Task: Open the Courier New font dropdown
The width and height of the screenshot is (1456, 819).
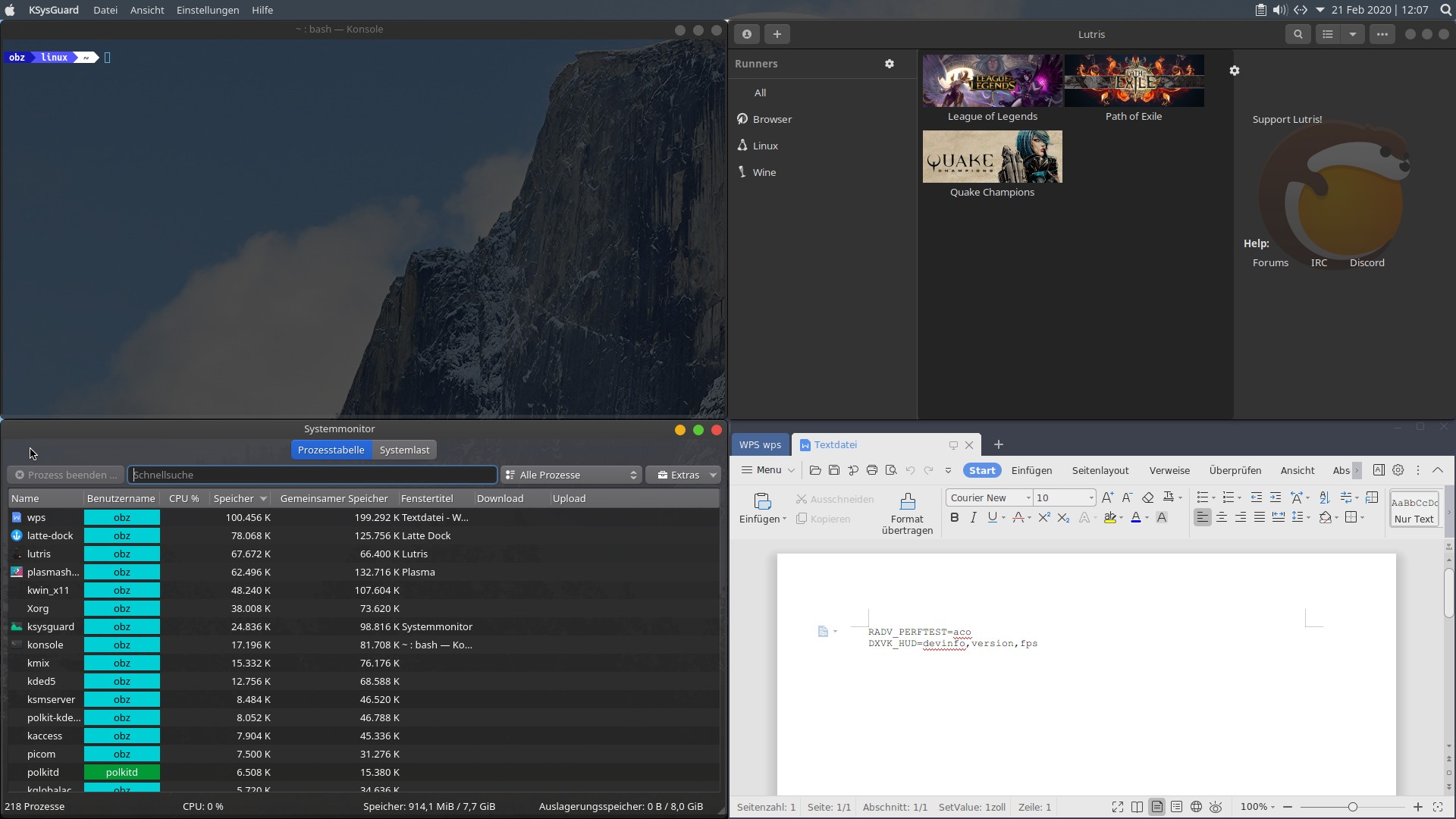Action: click(x=1028, y=498)
